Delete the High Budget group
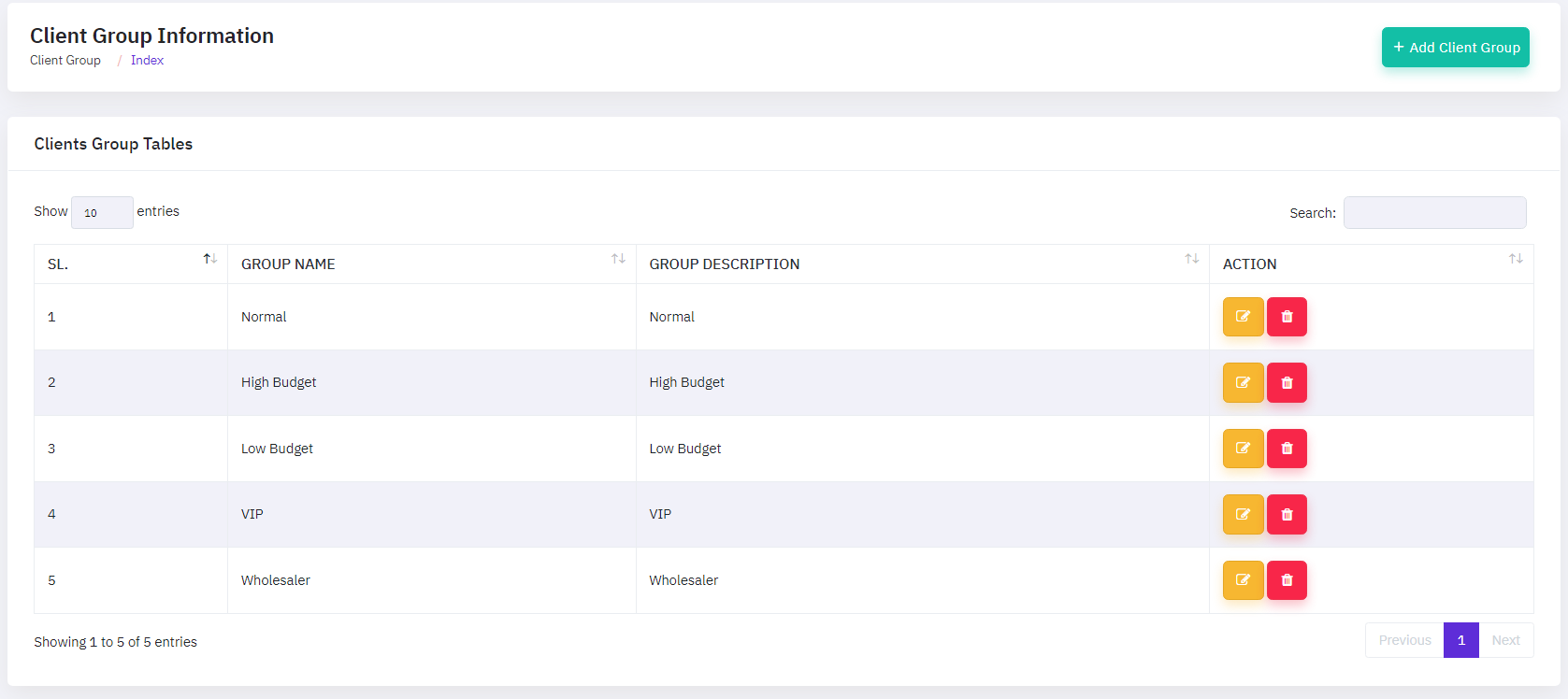 pyautogui.click(x=1287, y=382)
